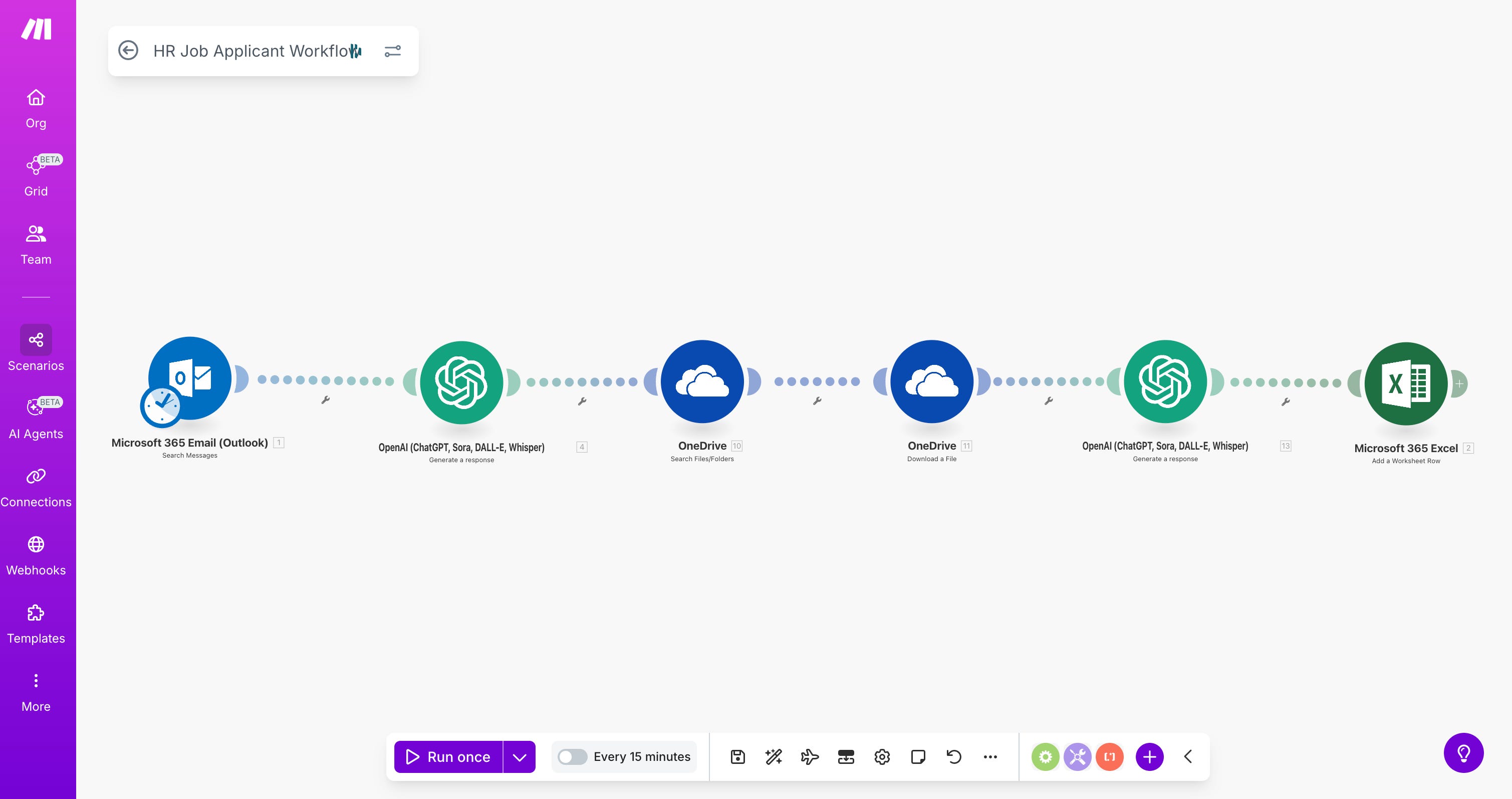Expand the Run once dropdown arrow
The width and height of the screenshot is (1512, 799).
point(520,757)
